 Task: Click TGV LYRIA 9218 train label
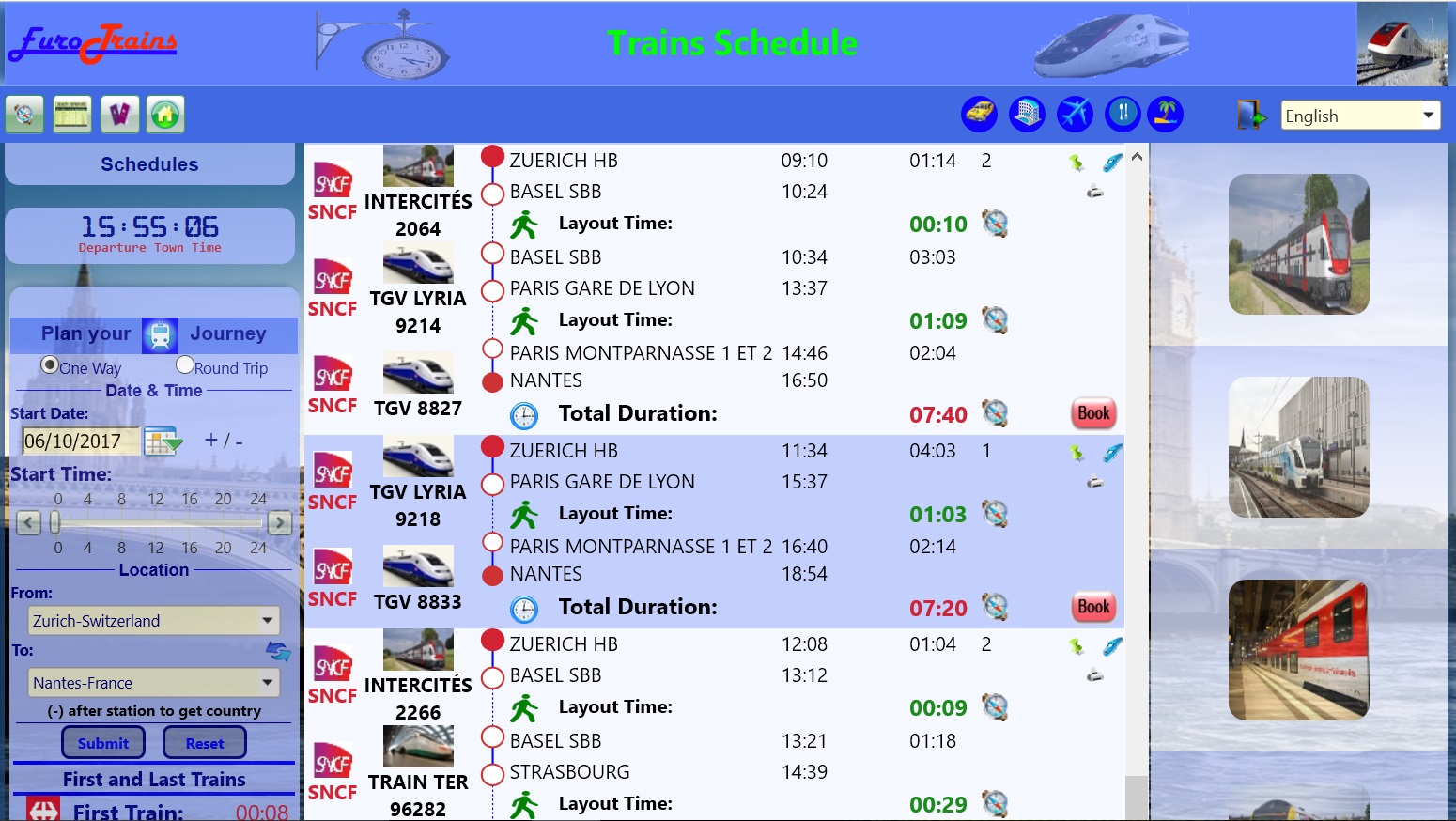(x=418, y=505)
